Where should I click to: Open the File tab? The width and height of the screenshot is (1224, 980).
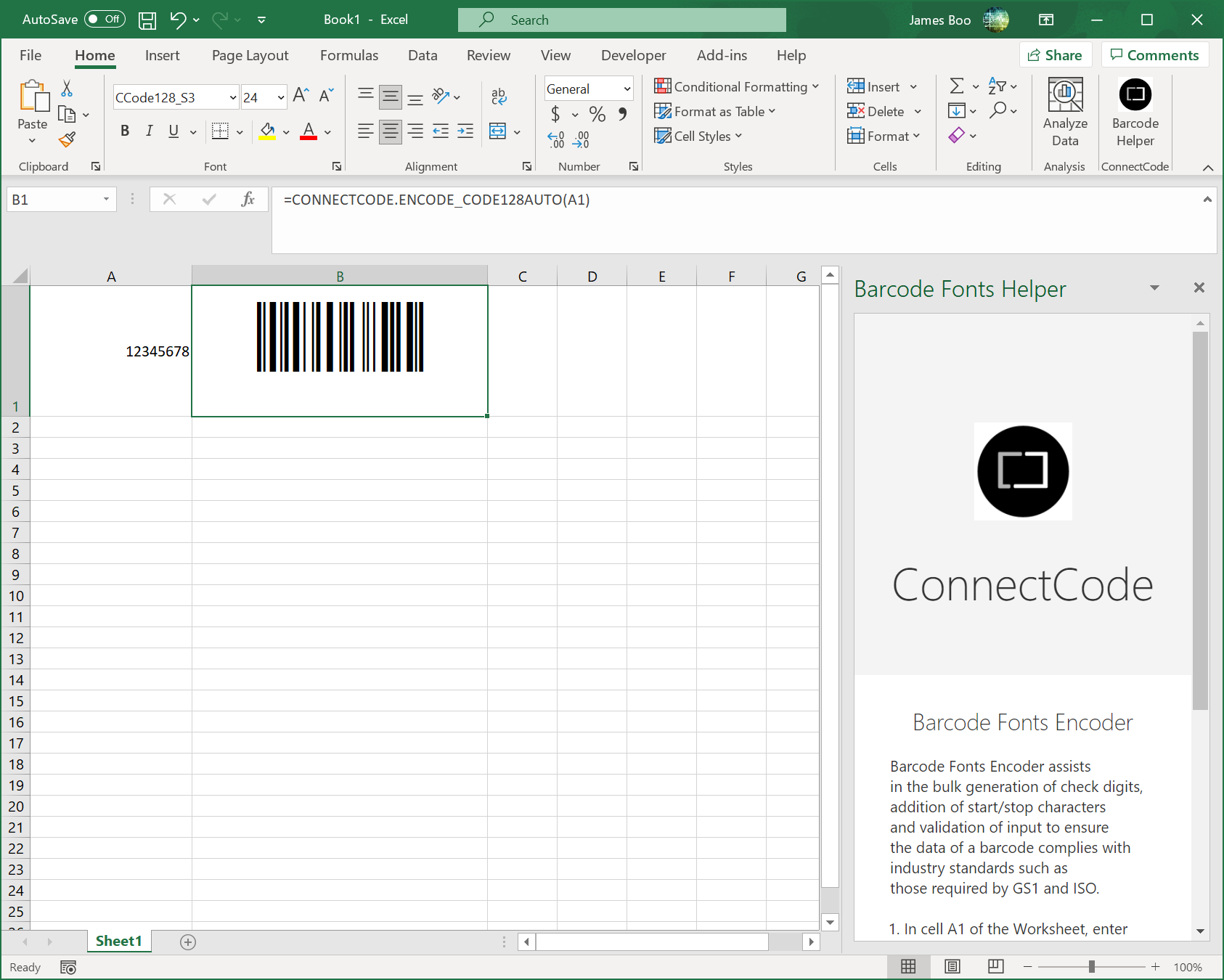30,55
